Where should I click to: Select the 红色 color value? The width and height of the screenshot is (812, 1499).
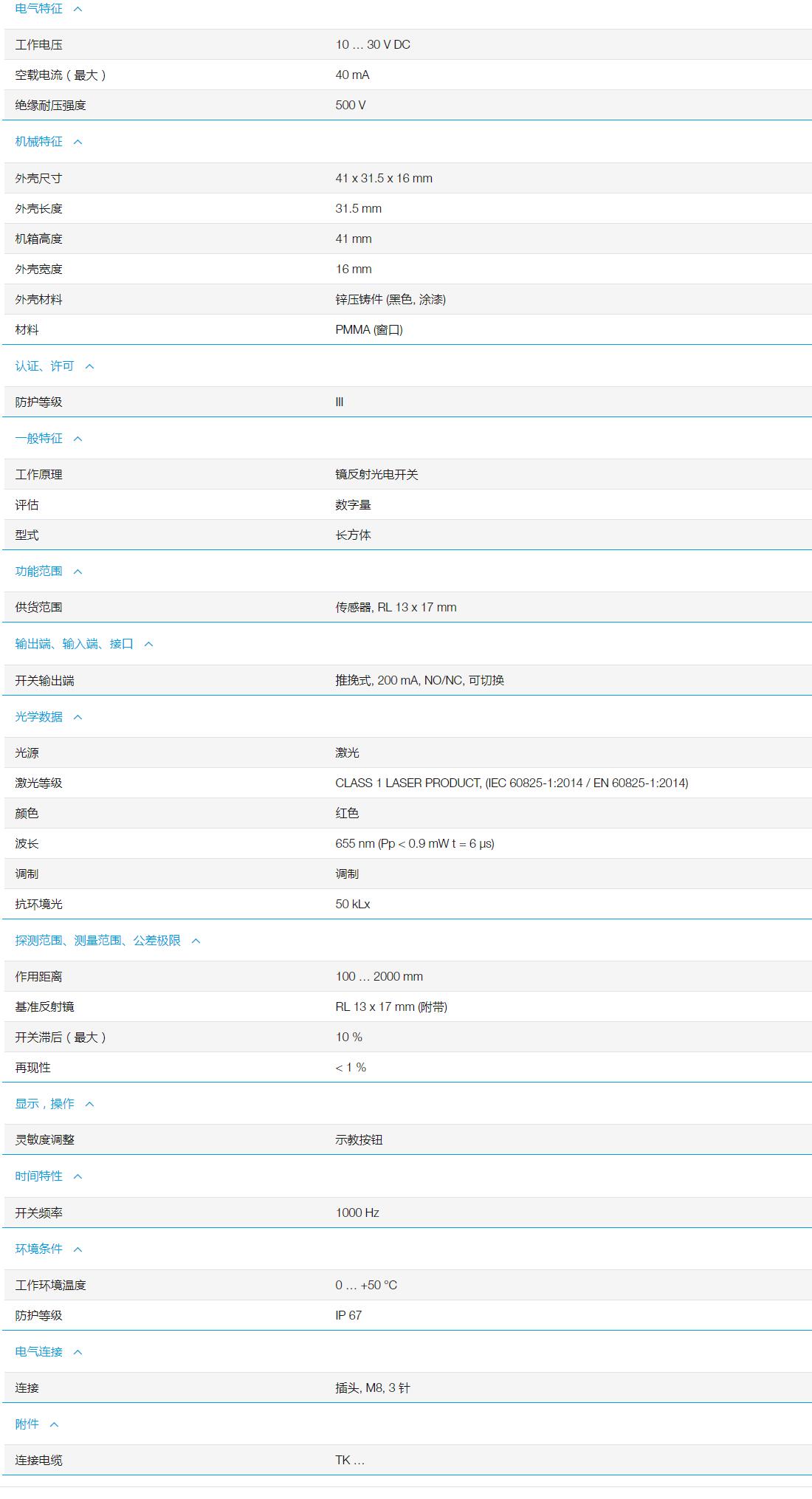347,814
